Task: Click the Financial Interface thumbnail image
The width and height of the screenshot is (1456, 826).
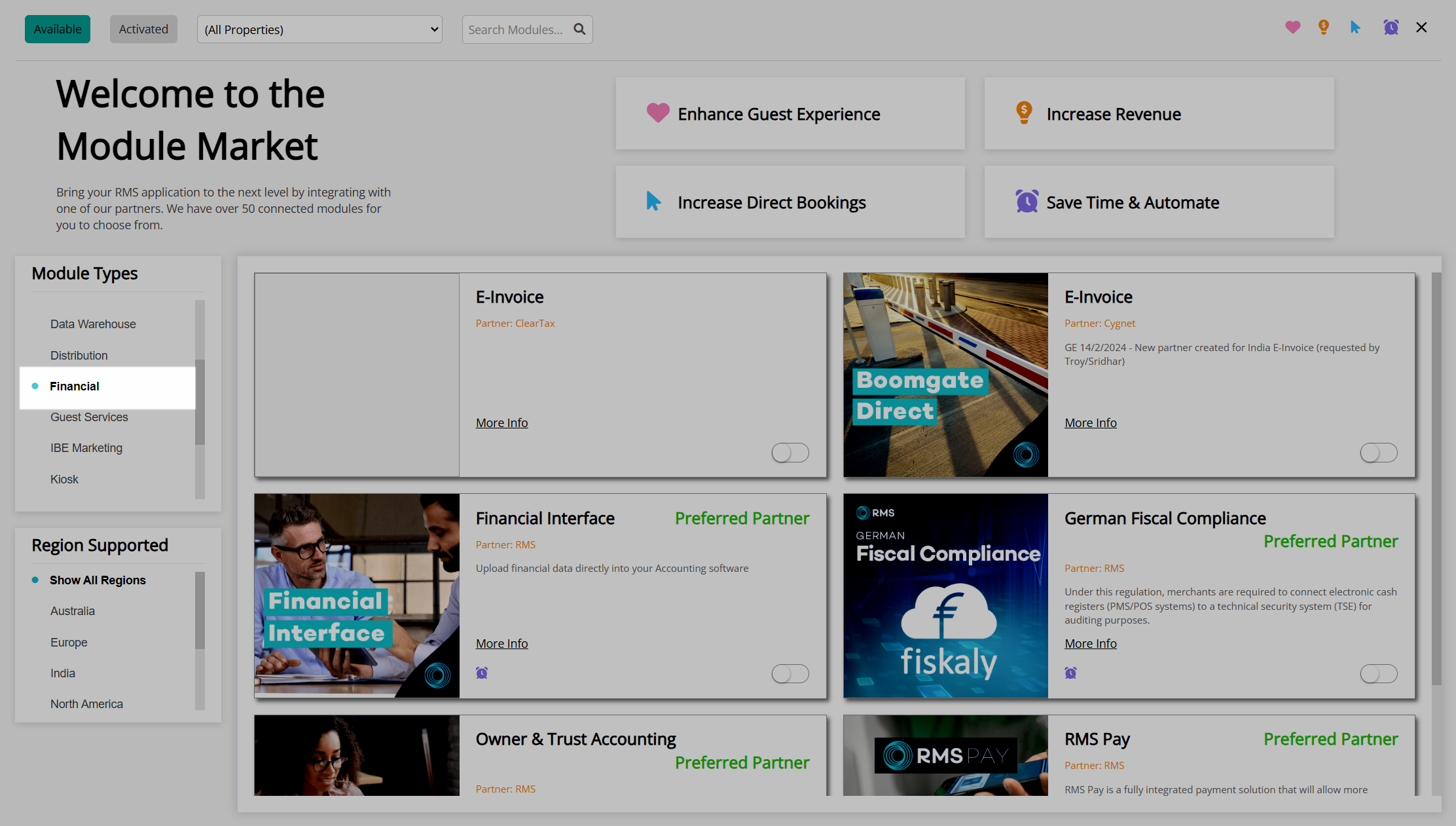Action: click(x=357, y=595)
